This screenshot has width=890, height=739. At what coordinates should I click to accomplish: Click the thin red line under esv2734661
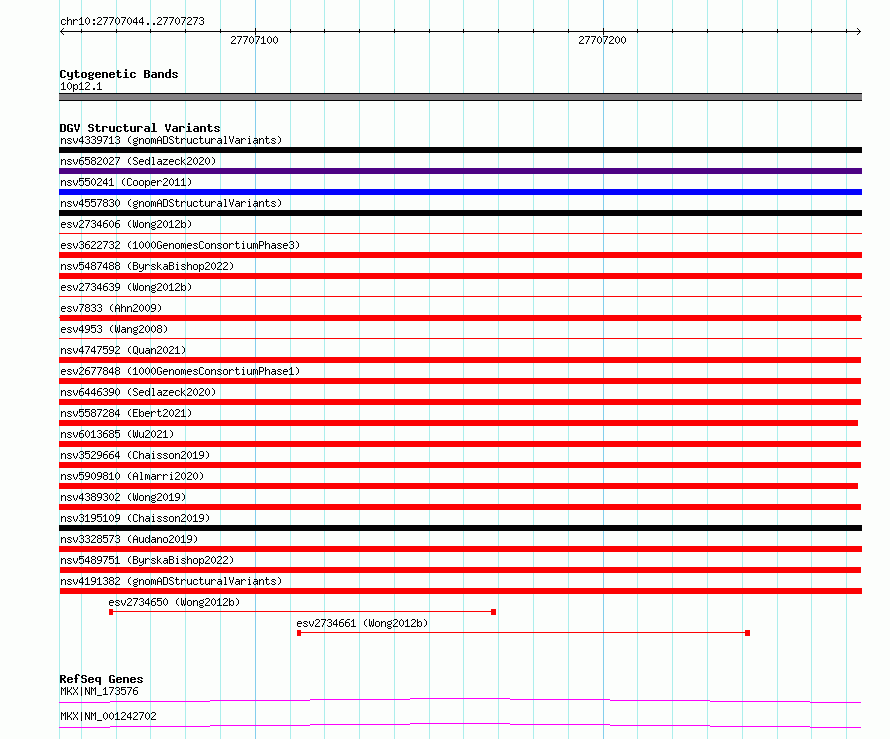[523, 633]
